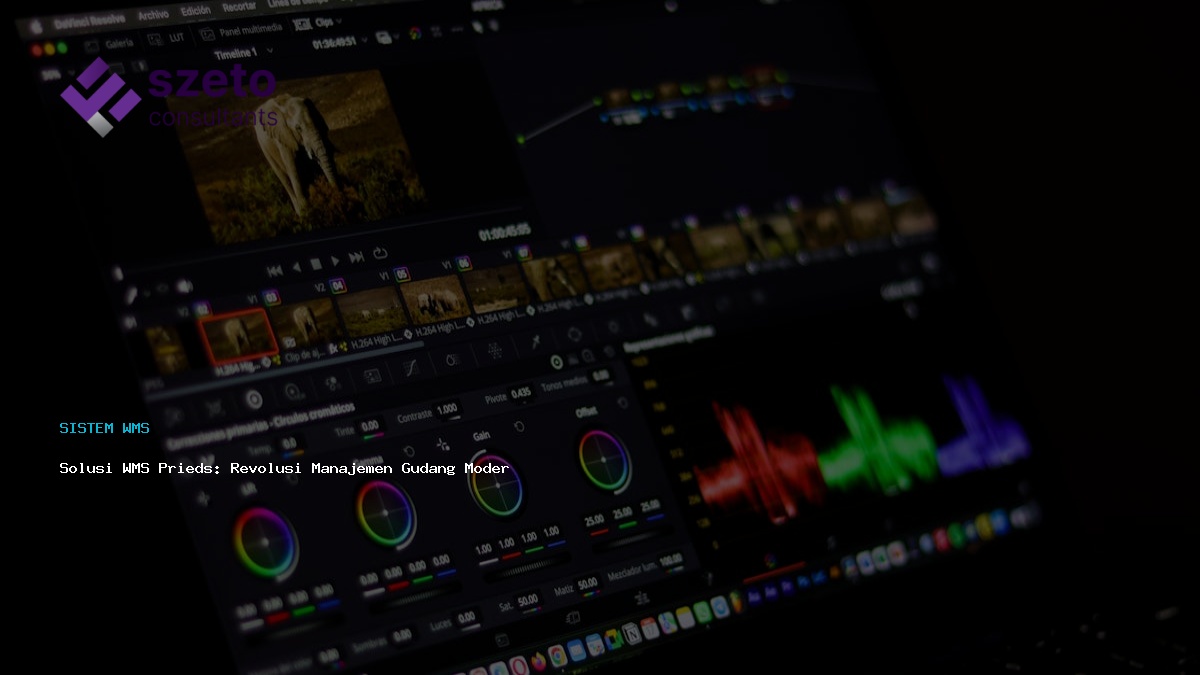Click the stop button in the transport controls

coord(316,264)
